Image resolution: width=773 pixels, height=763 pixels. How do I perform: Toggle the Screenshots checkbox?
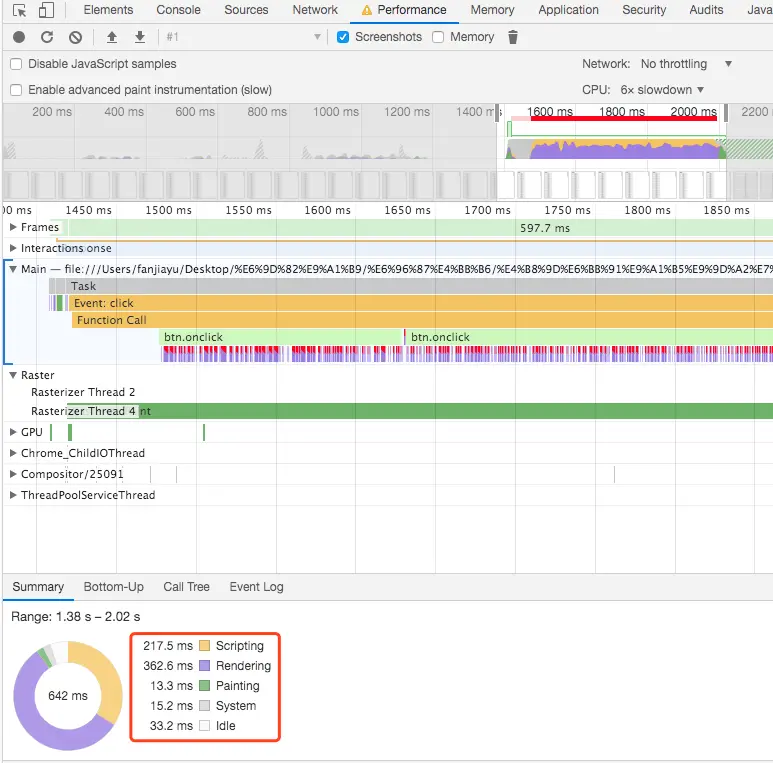pos(343,37)
